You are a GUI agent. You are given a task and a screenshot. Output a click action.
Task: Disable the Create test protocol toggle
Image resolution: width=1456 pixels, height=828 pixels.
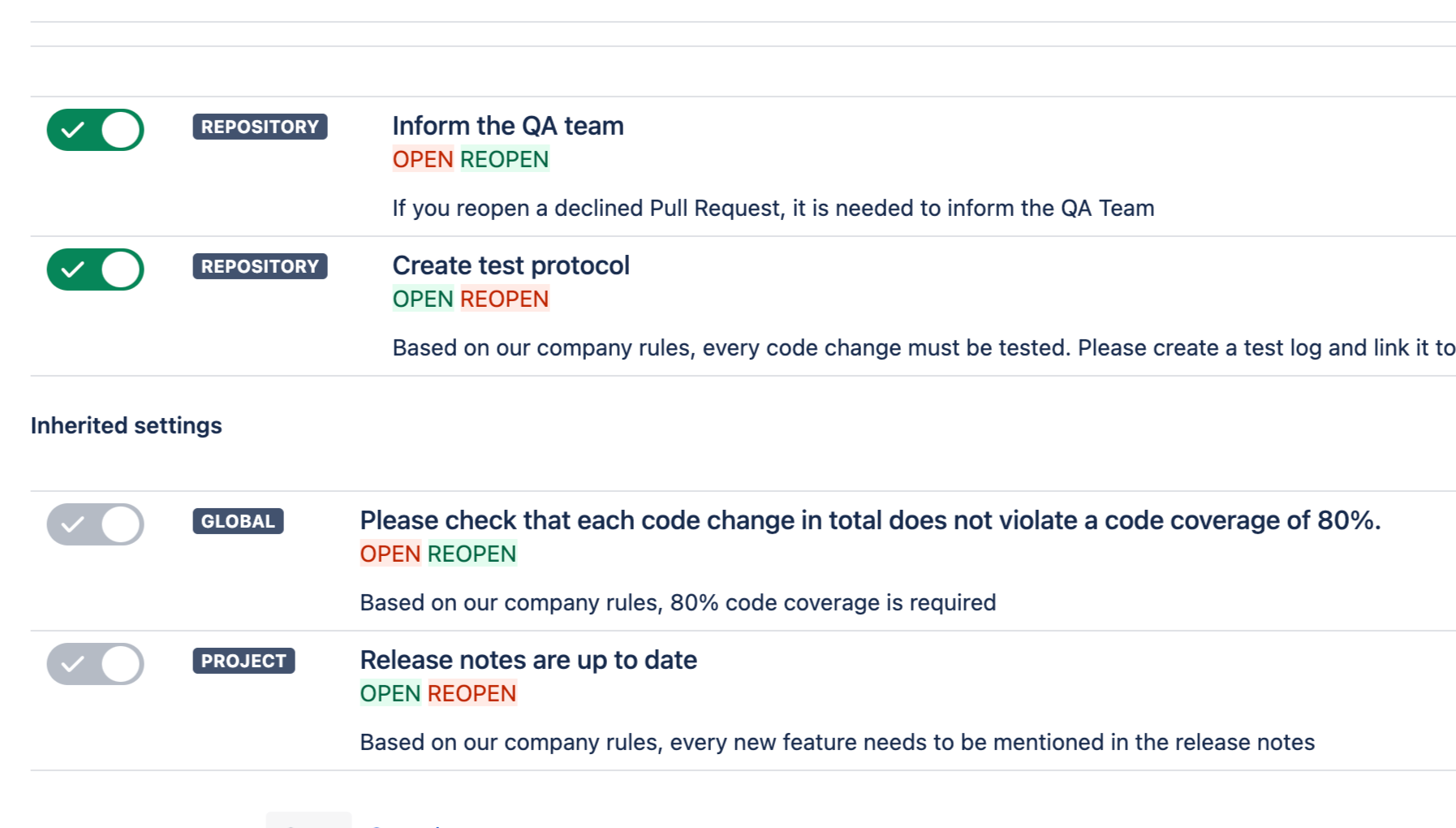click(95, 270)
